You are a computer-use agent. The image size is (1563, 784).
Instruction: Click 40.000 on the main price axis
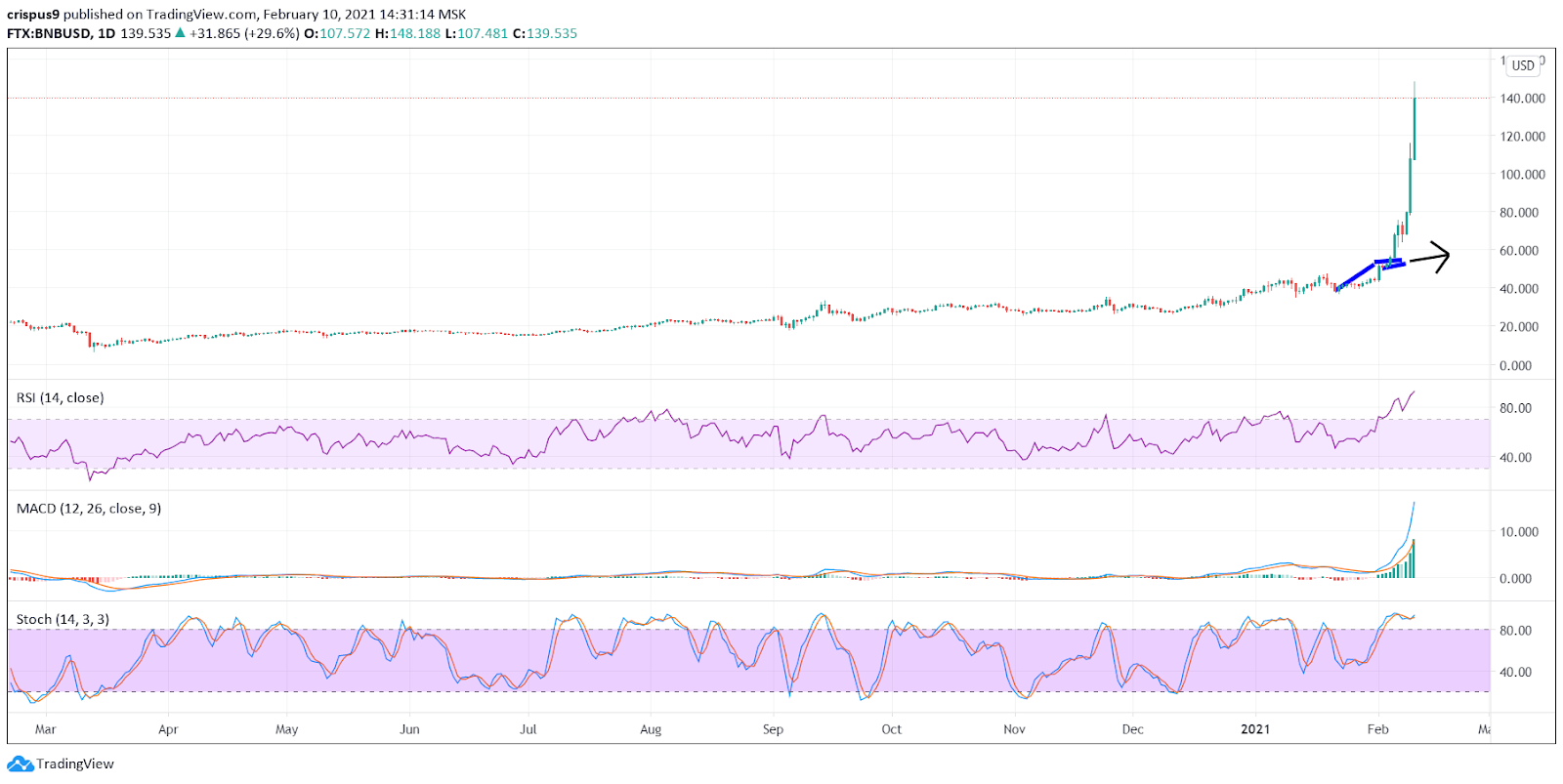tap(1519, 289)
